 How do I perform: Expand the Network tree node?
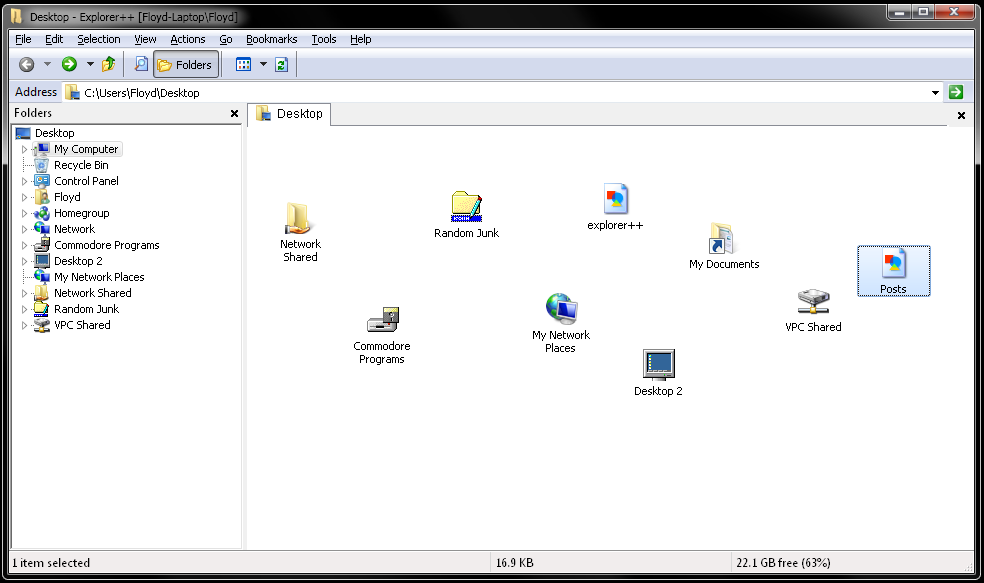[25, 229]
